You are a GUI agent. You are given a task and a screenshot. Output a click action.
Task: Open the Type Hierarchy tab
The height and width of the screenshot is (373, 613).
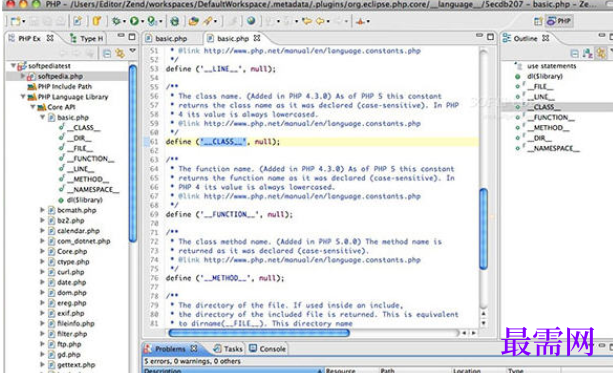[x=87, y=38]
